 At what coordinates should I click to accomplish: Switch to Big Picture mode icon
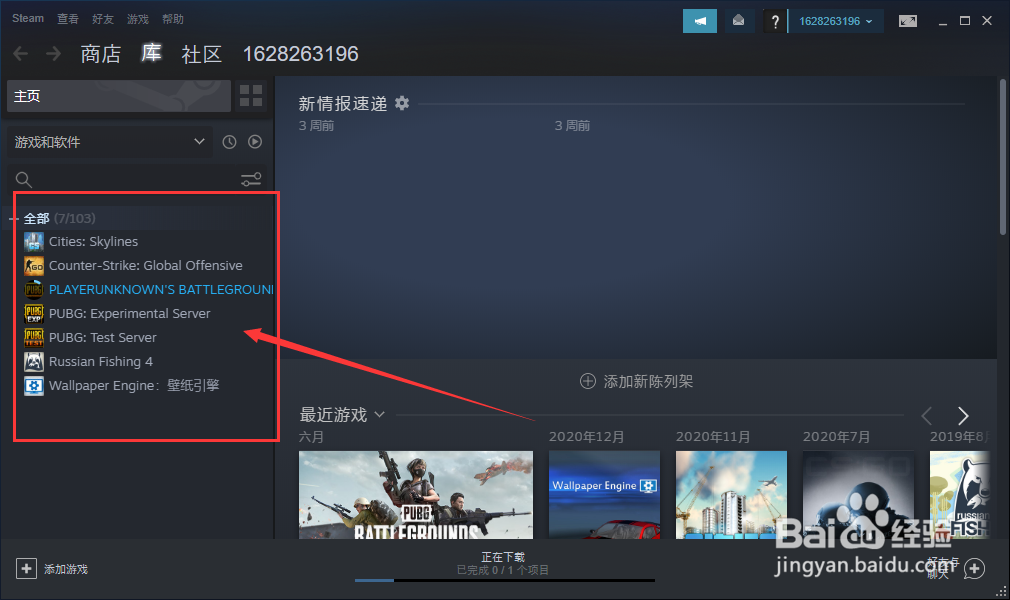coord(908,21)
